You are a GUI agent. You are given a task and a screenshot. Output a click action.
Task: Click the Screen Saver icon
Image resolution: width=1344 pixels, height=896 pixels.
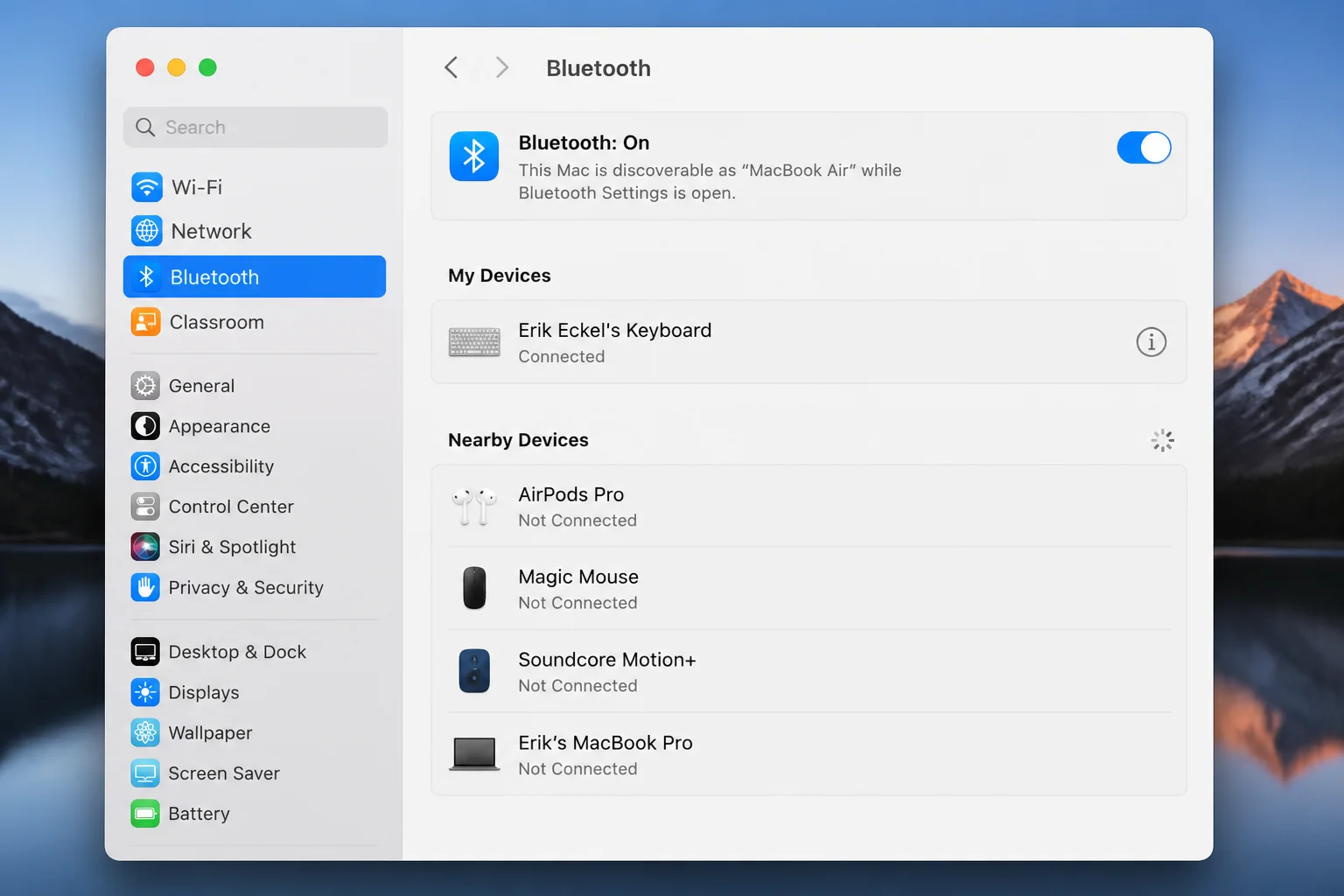tap(145, 773)
